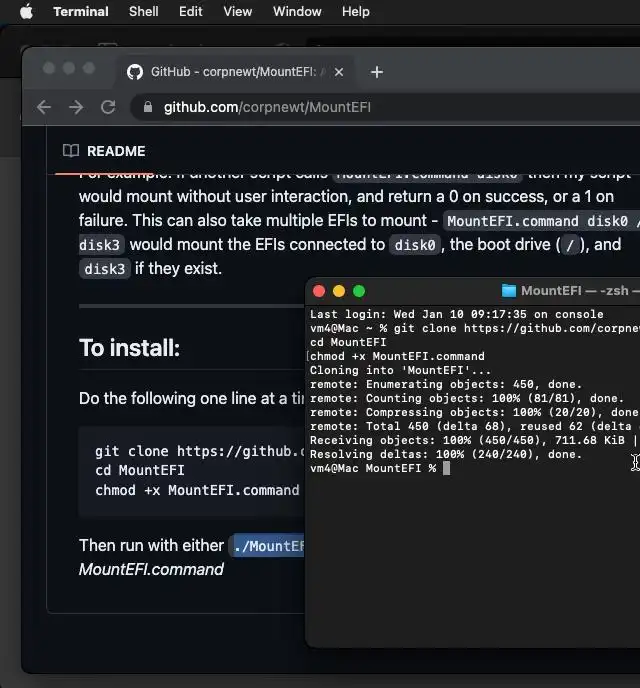Reload the GitHub page
Screen dimensions: 640x688
pyautogui.click(x=108, y=107)
